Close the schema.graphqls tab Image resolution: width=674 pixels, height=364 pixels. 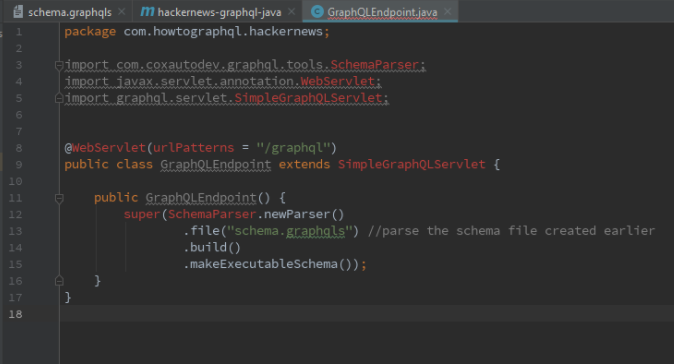coord(122,12)
